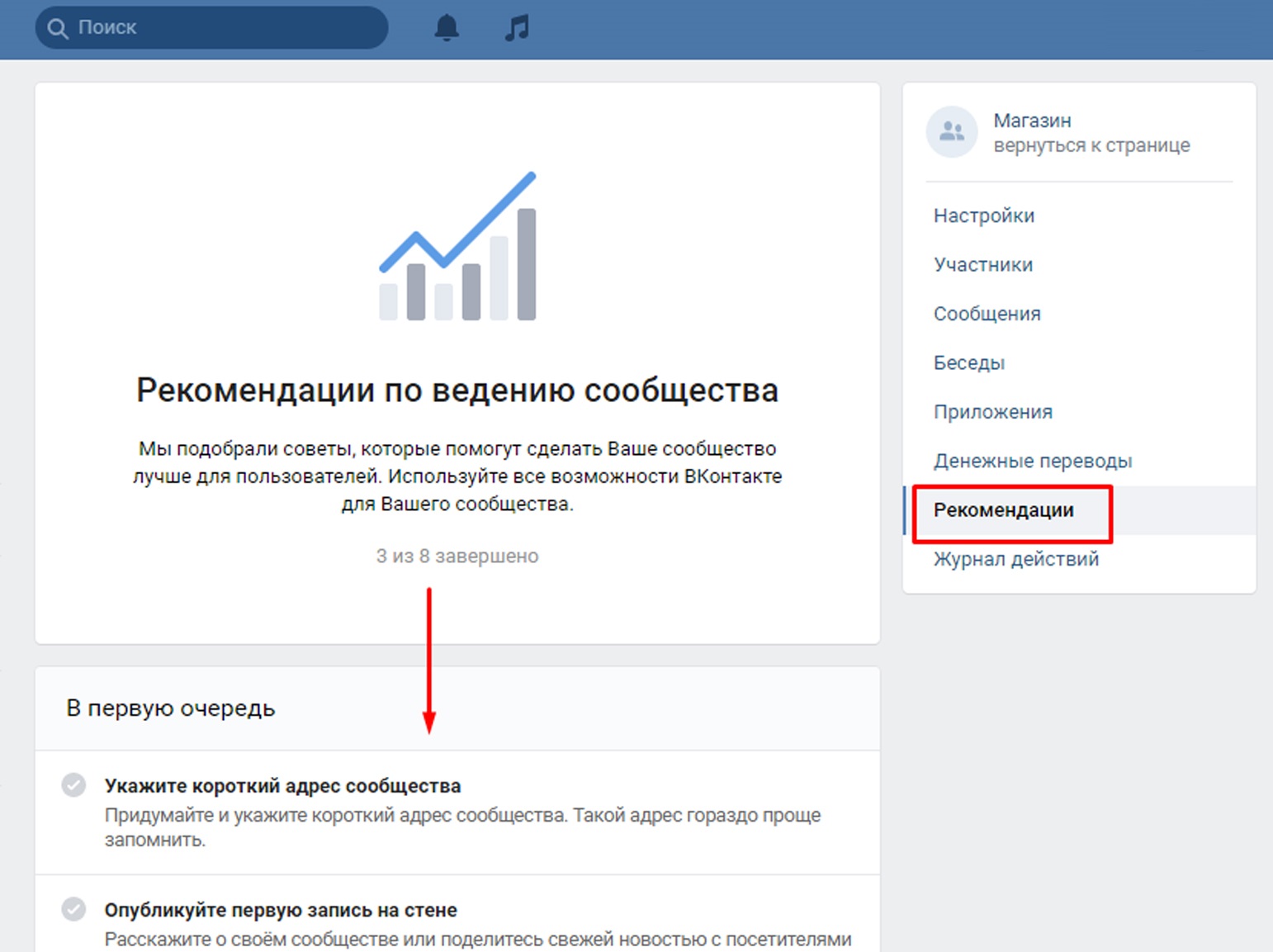Image resolution: width=1273 pixels, height=952 pixels.
Task: Open the music player icon
Action: click(517, 28)
